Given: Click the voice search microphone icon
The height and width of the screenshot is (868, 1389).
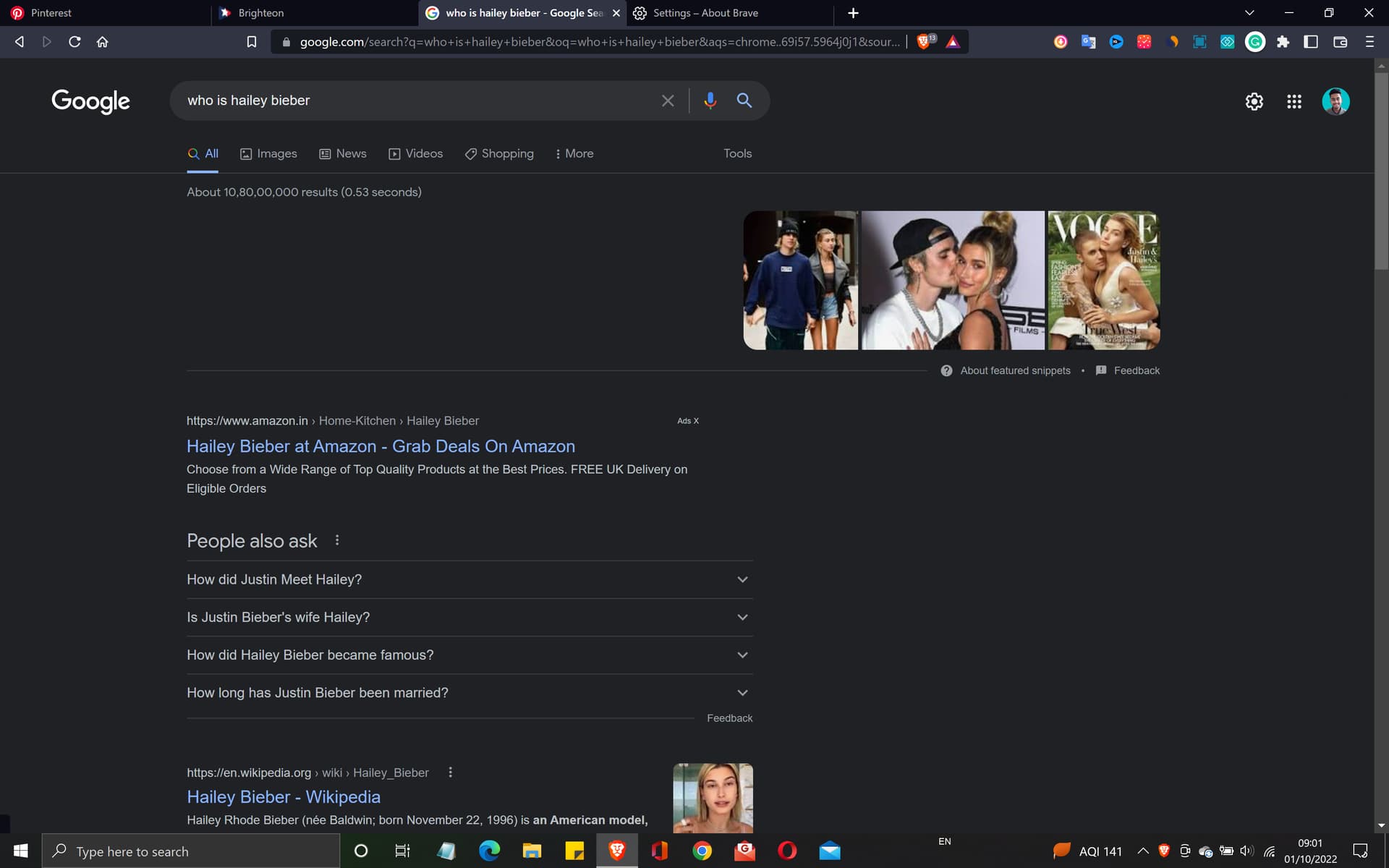Looking at the screenshot, I should tap(710, 101).
